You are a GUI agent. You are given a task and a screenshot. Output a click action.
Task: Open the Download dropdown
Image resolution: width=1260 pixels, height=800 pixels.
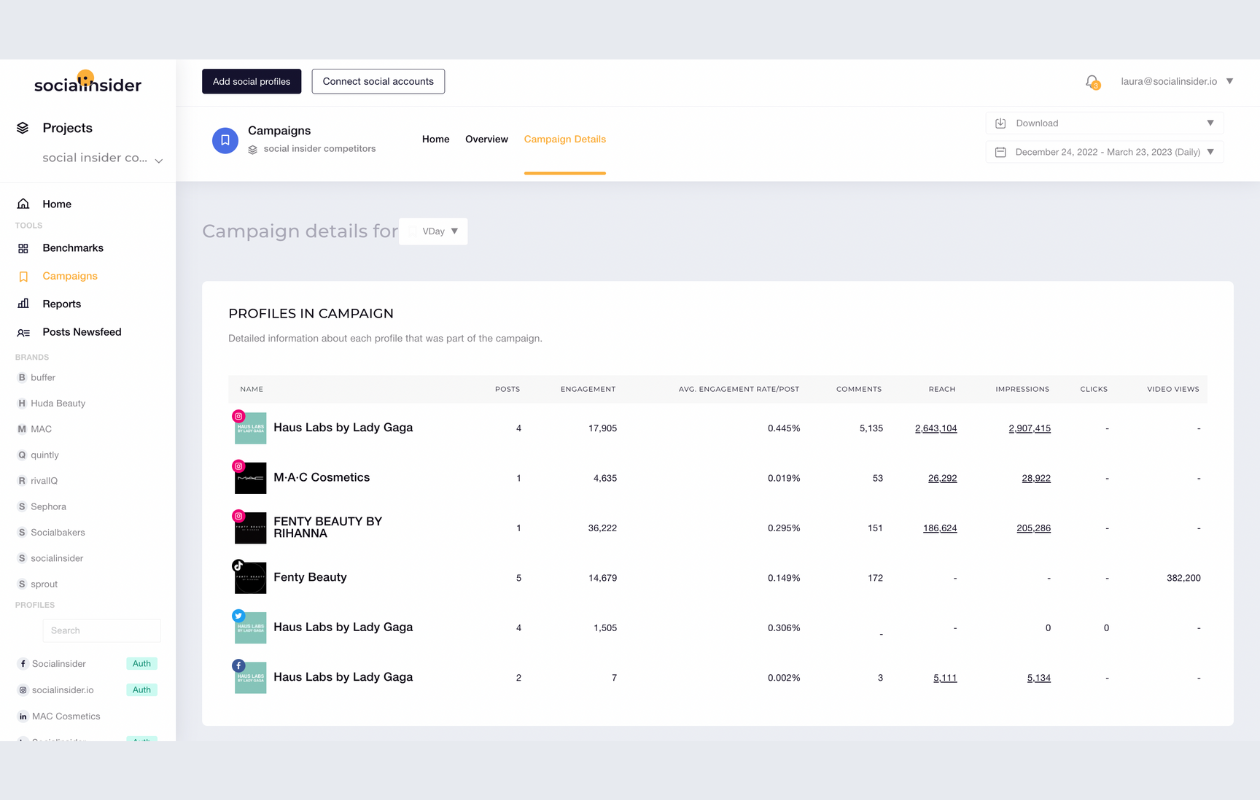click(1105, 123)
